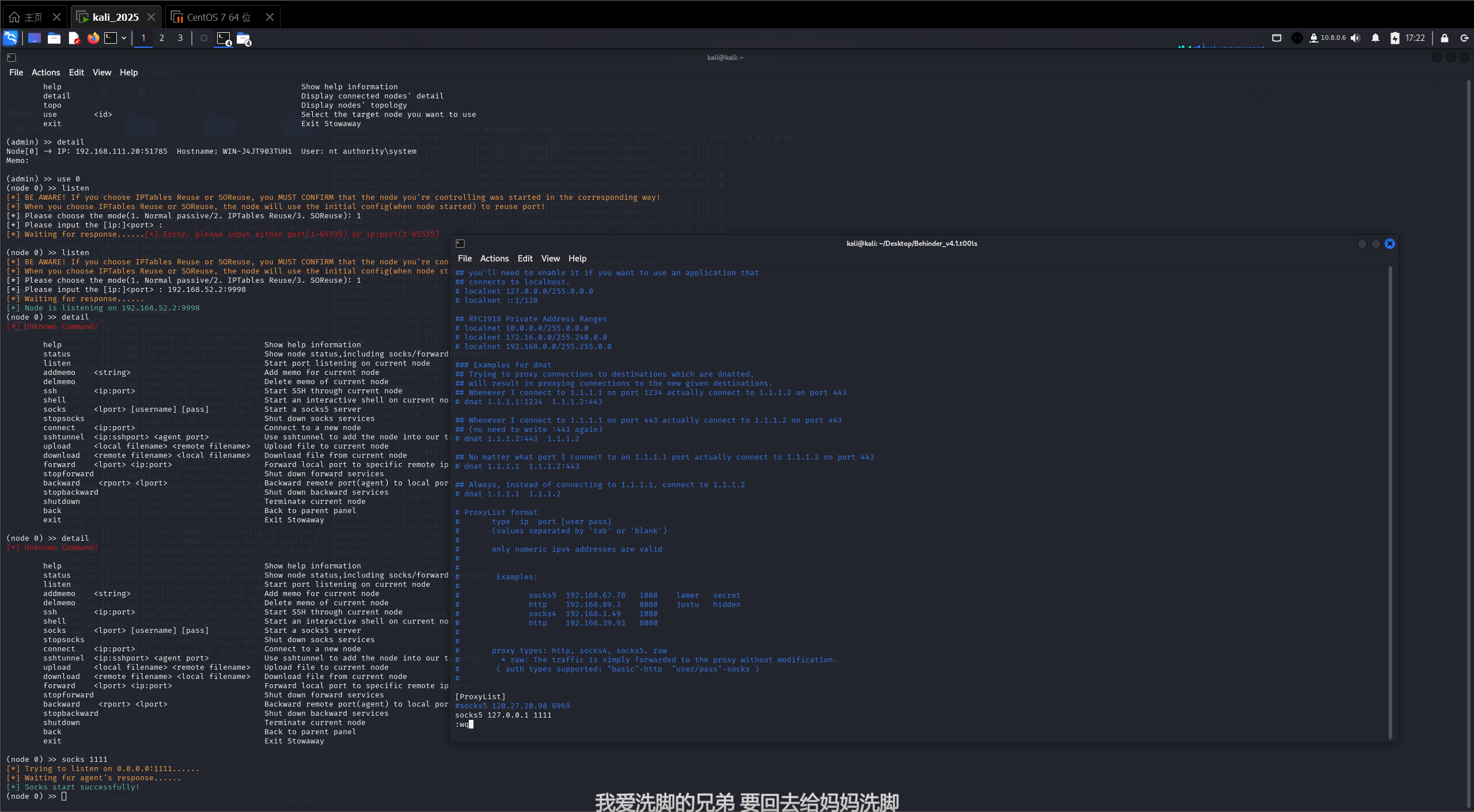Open the notifications bell icon

click(1375, 38)
